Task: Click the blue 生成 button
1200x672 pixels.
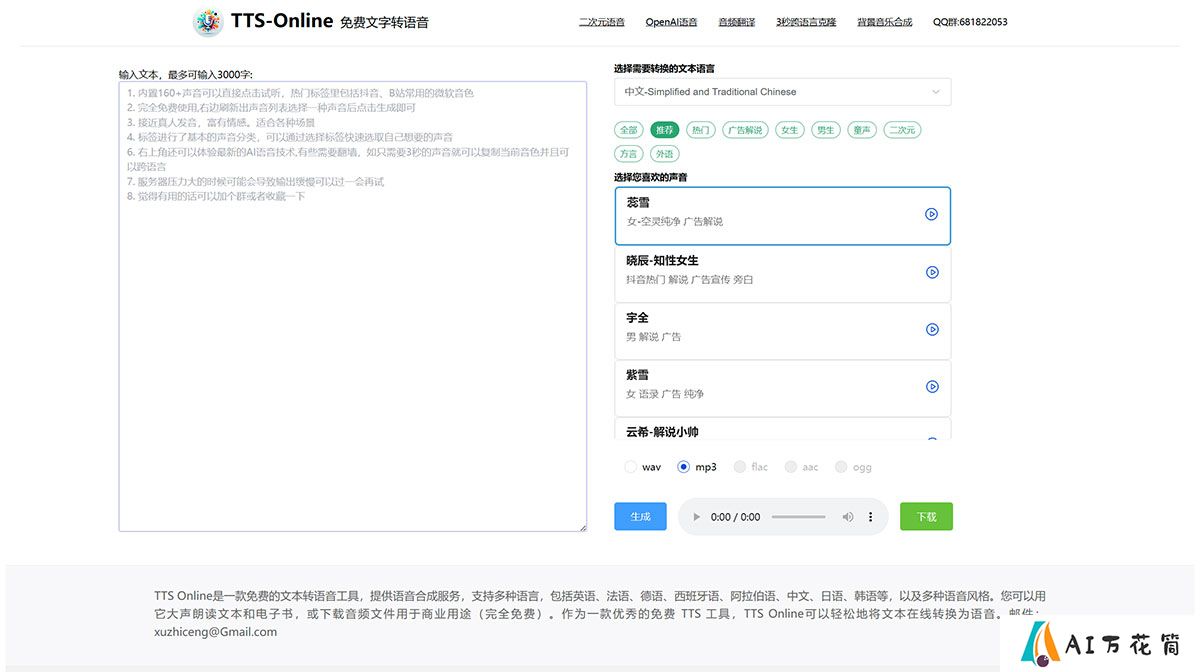Action: [640, 516]
